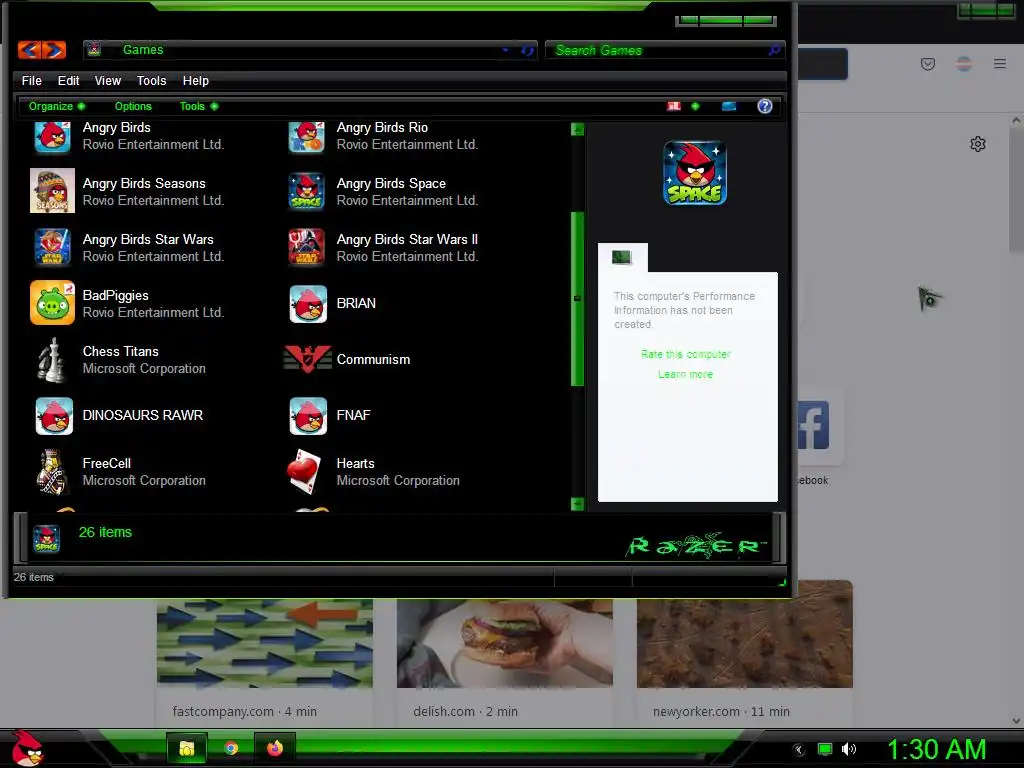The height and width of the screenshot is (768, 1024).
Task: Open Angry Birds Star Wars II icon
Action: [x=306, y=247]
